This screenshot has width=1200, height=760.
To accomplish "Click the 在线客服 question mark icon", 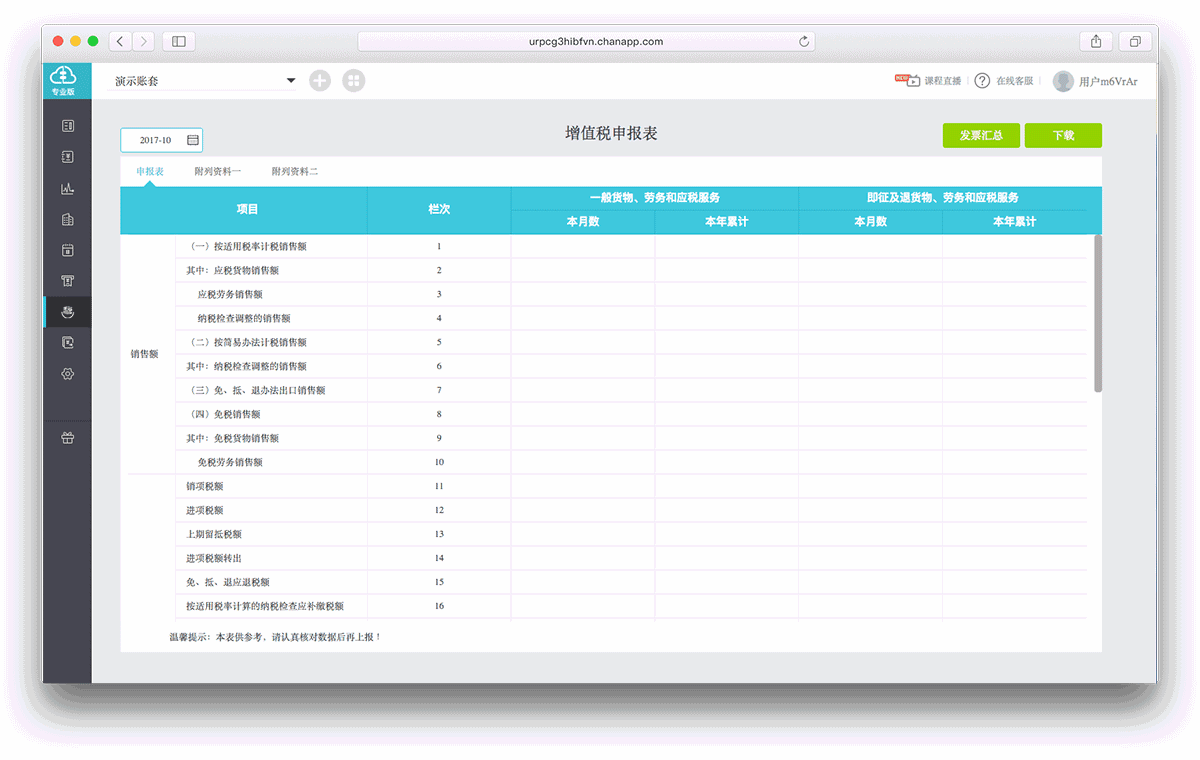I will [982, 81].
